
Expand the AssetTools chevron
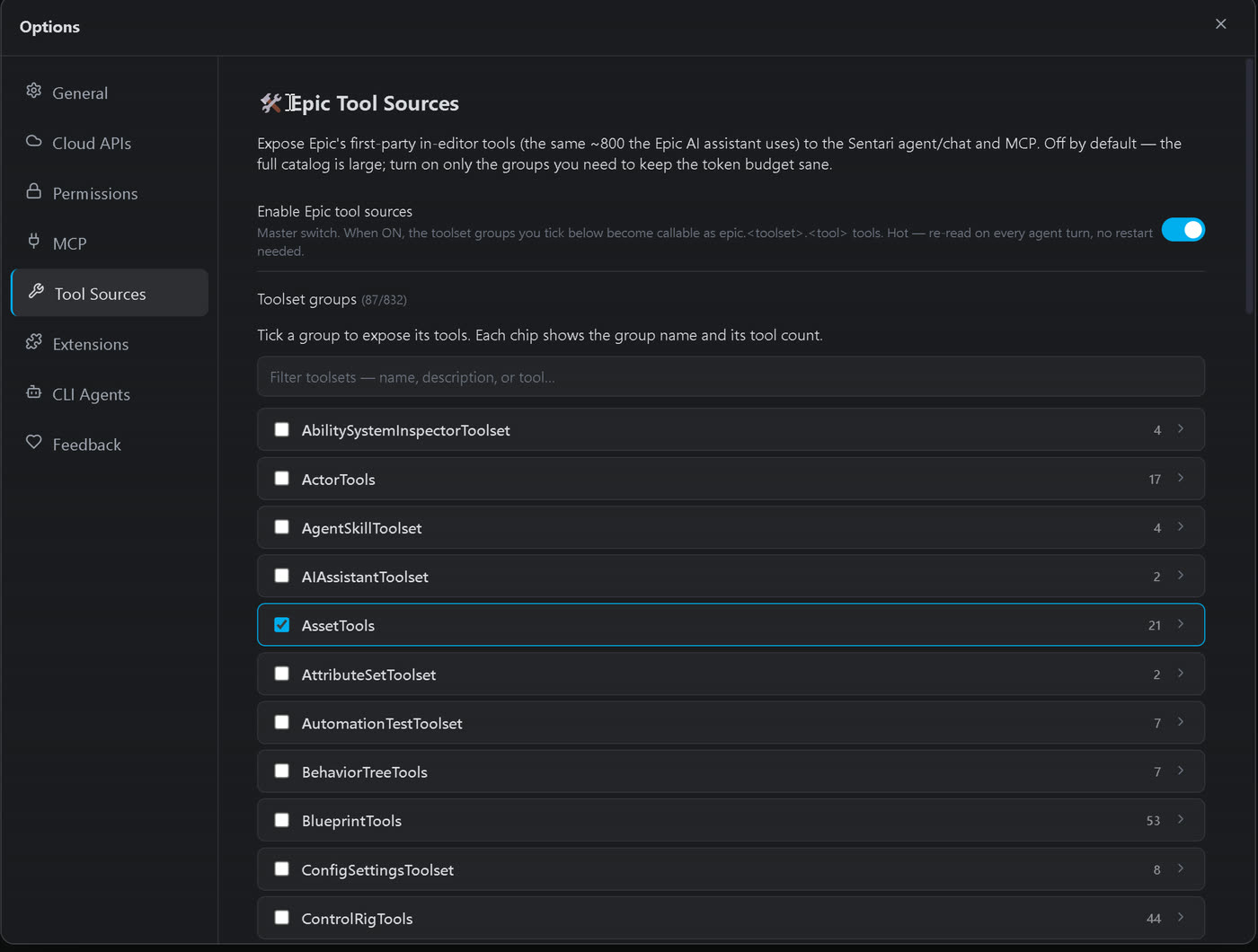[1181, 624]
